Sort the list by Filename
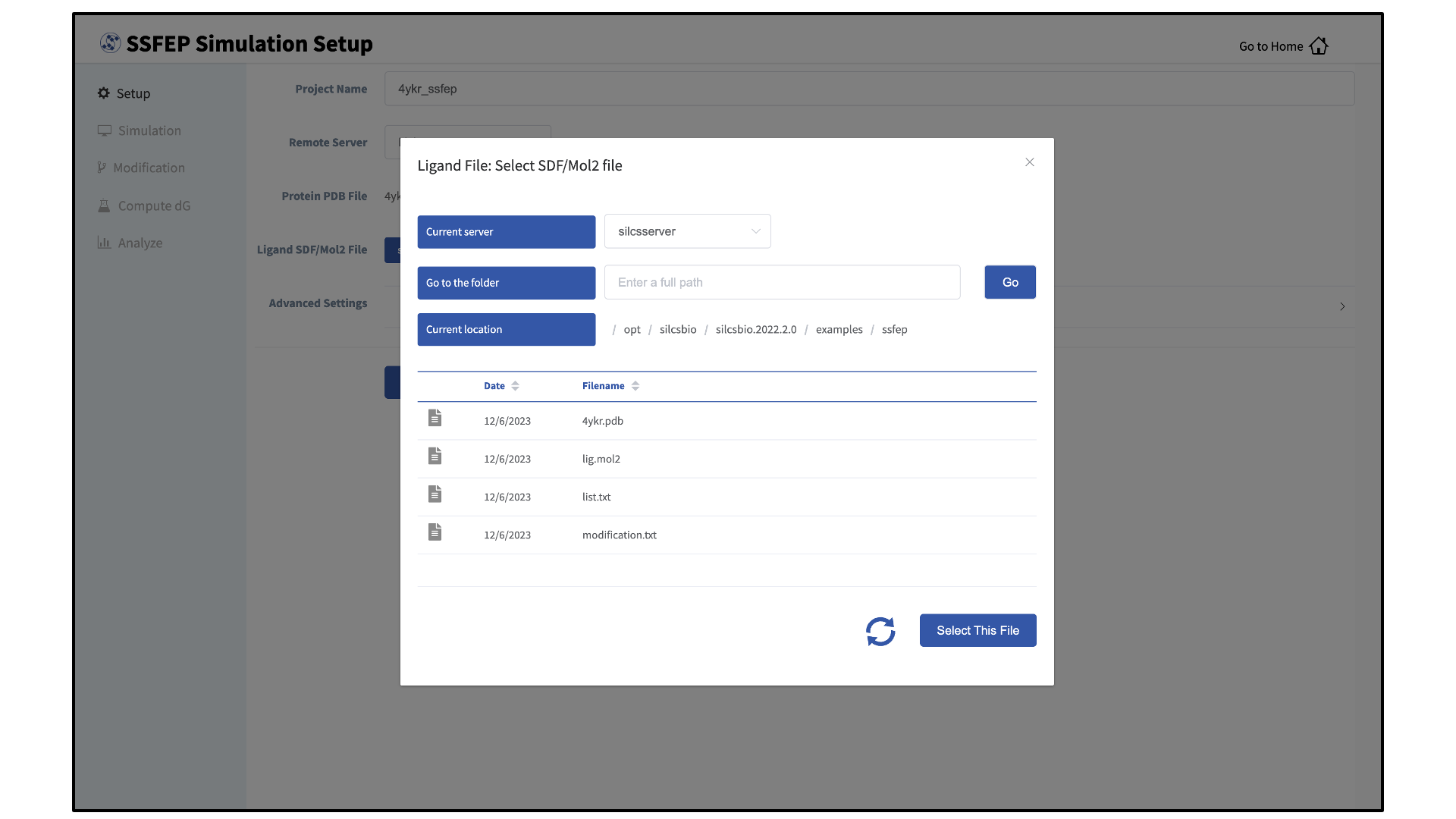 [x=635, y=386]
